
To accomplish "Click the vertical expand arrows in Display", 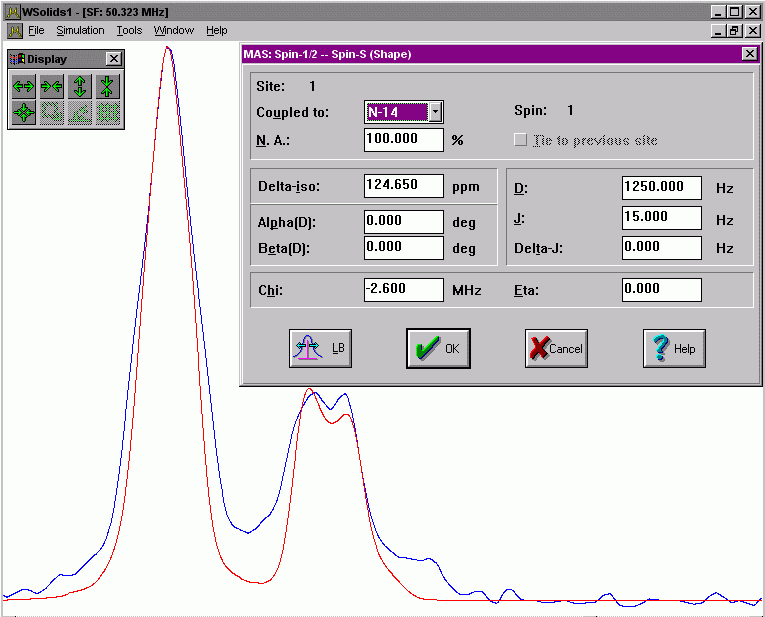I will 80,86.
